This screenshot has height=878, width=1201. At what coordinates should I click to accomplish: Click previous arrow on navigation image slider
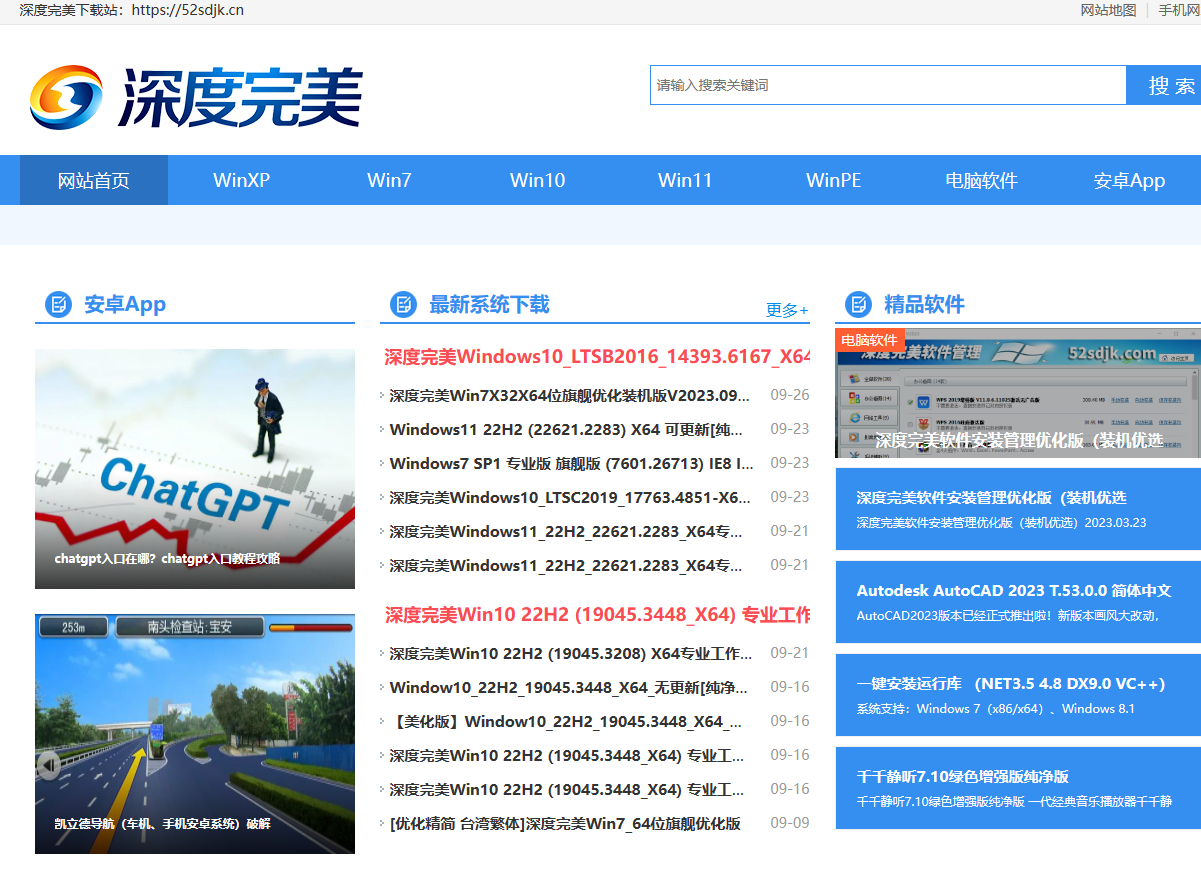click(49, 766)
